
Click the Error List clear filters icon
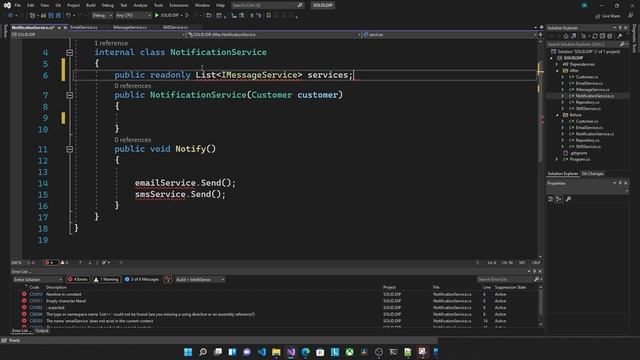(168, 280)
